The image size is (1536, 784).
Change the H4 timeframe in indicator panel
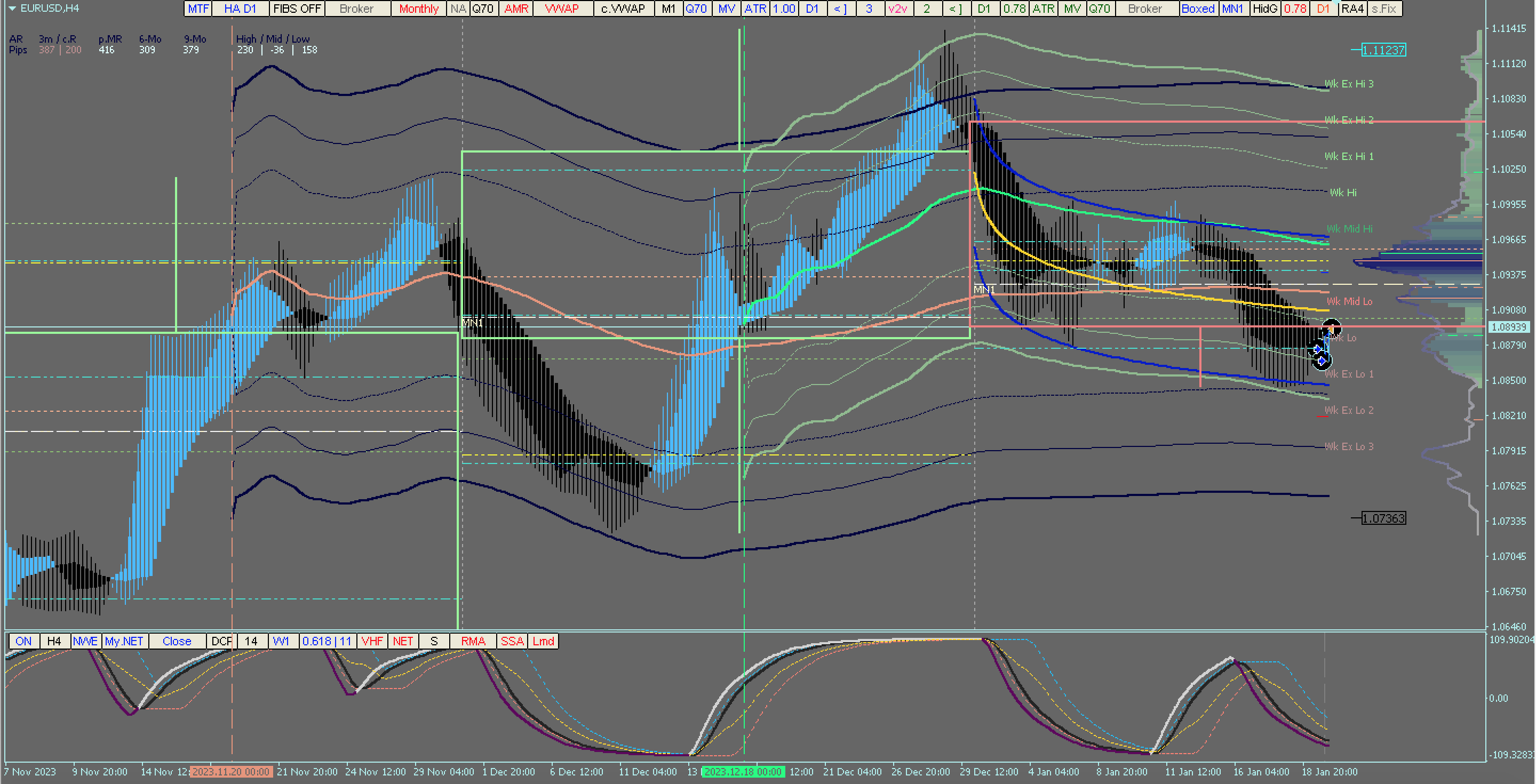tap(54, 641)
